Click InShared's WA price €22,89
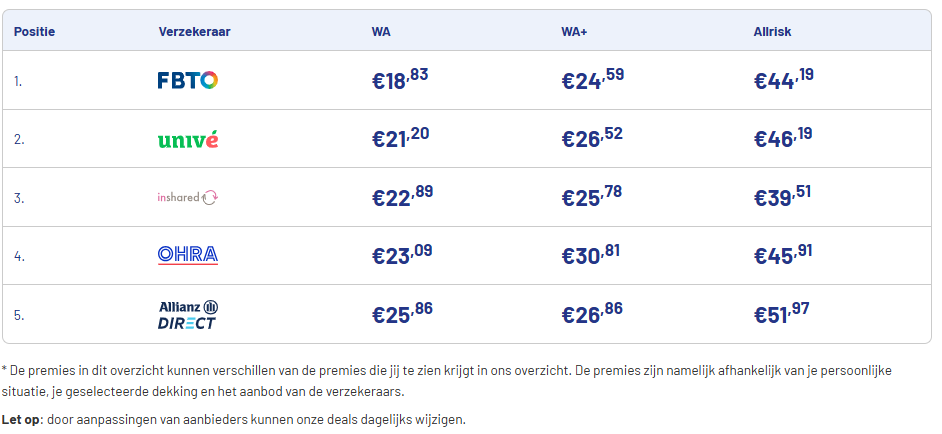 point(402,197)
